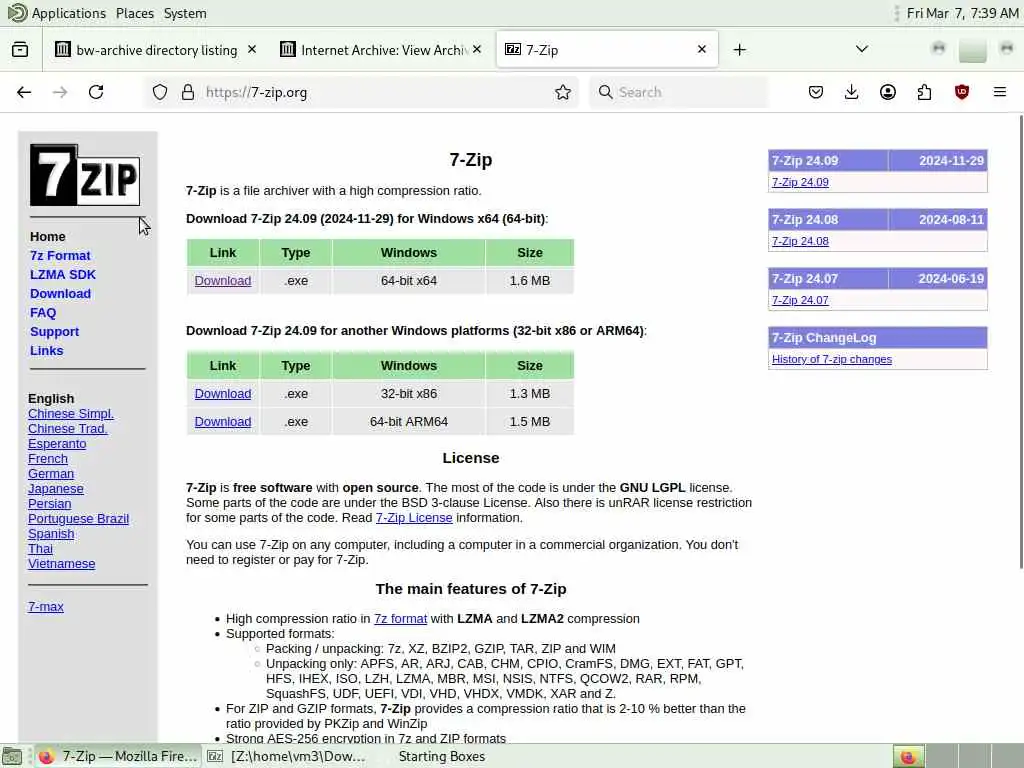The width and height of the screenshot is (1024, 768).
Task: Click the show desktop icon in bottom panel
Action: (12, 756)
